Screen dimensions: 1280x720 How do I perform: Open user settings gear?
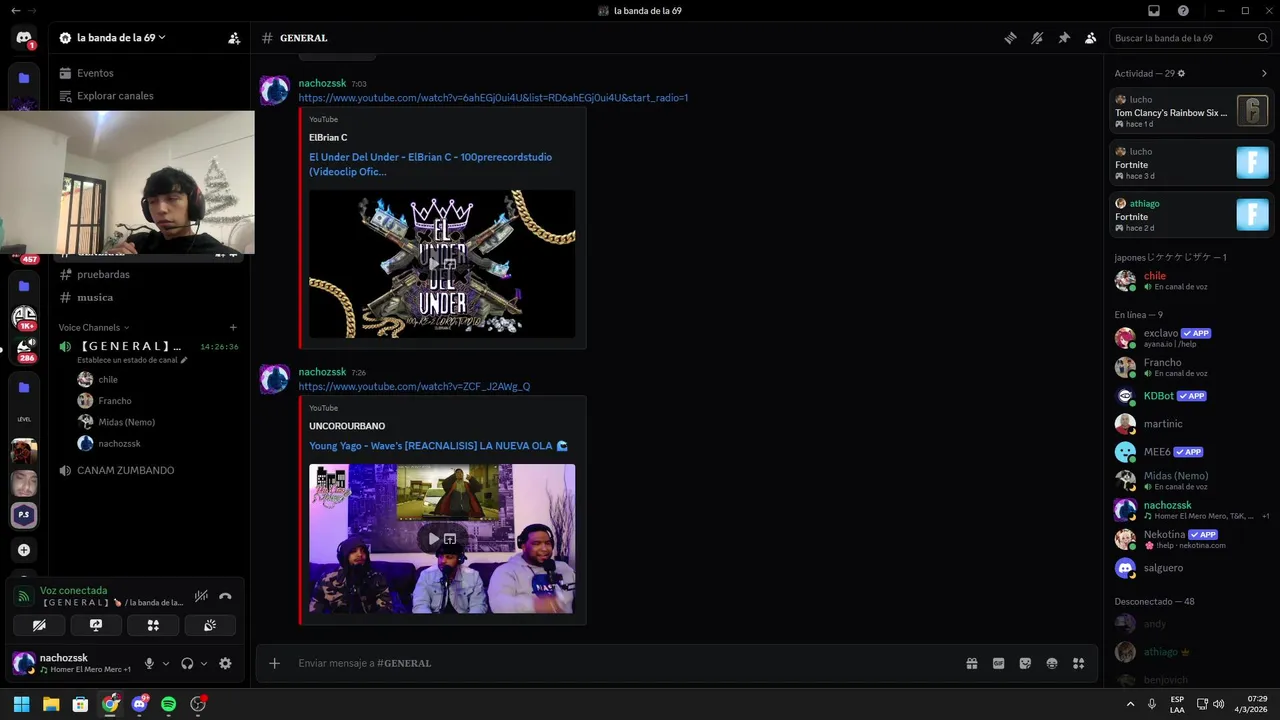pyautogui.click(x=225, y=663)
